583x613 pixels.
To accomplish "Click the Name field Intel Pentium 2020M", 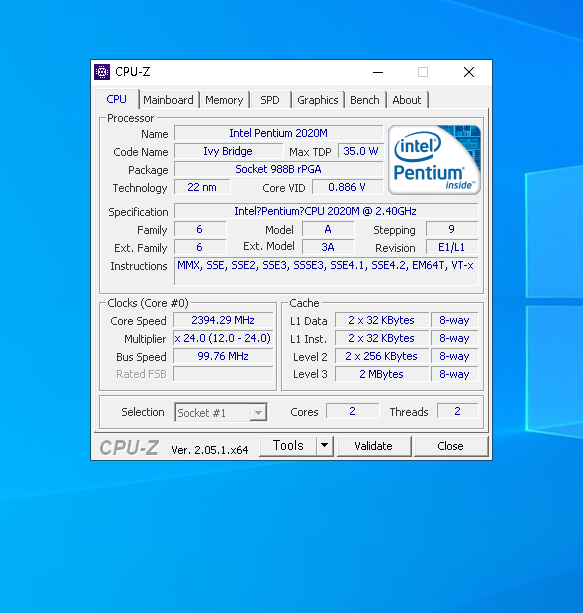I will [278, 133].
